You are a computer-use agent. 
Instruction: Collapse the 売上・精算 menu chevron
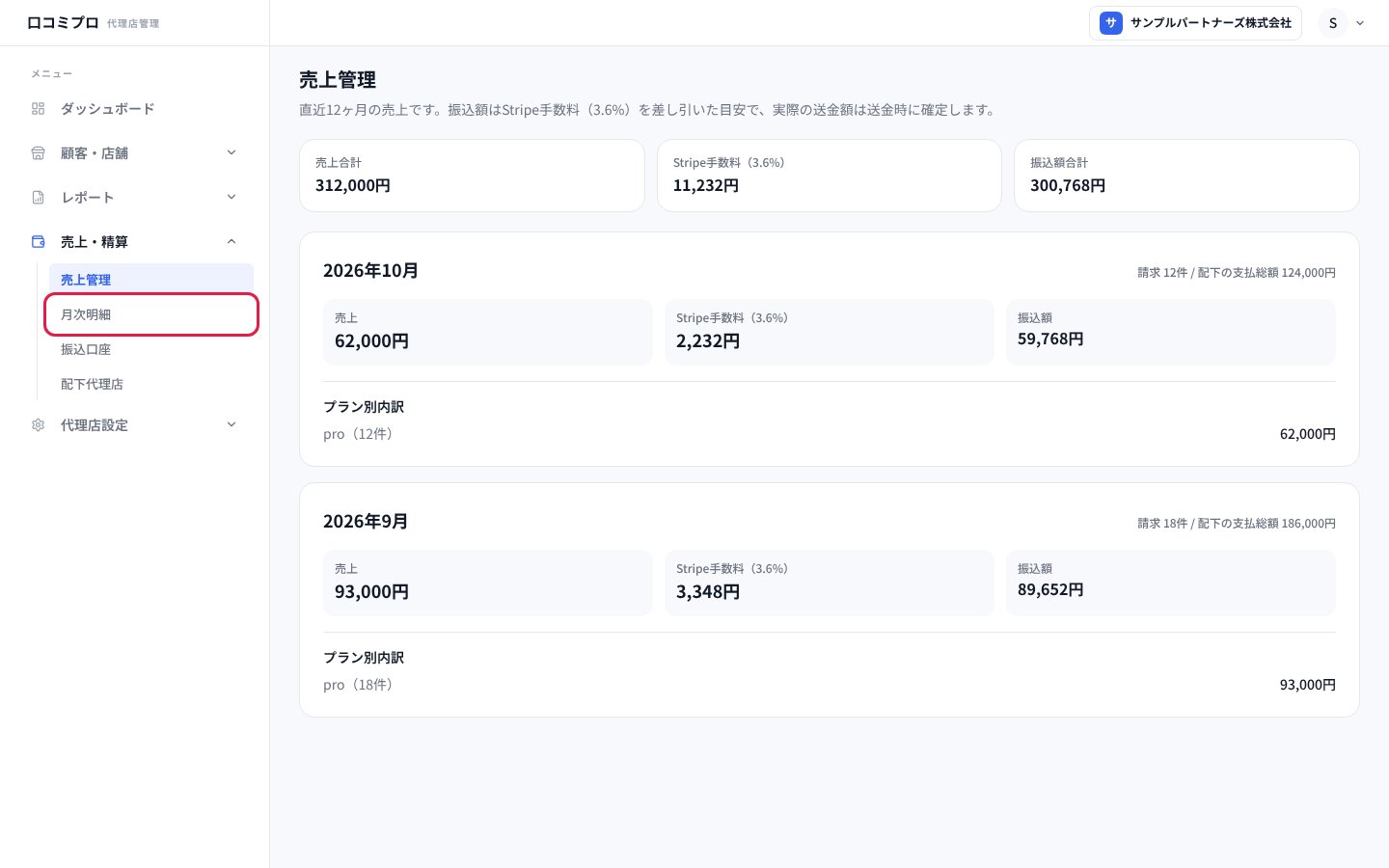pos(231,241)
